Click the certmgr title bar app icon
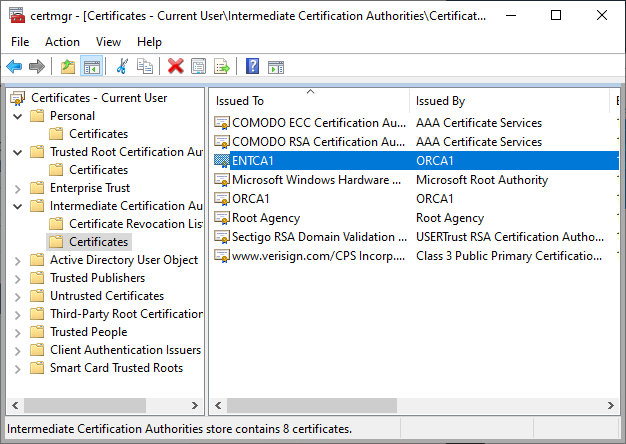This screenshot has height=444, width=626. point(17,16)
